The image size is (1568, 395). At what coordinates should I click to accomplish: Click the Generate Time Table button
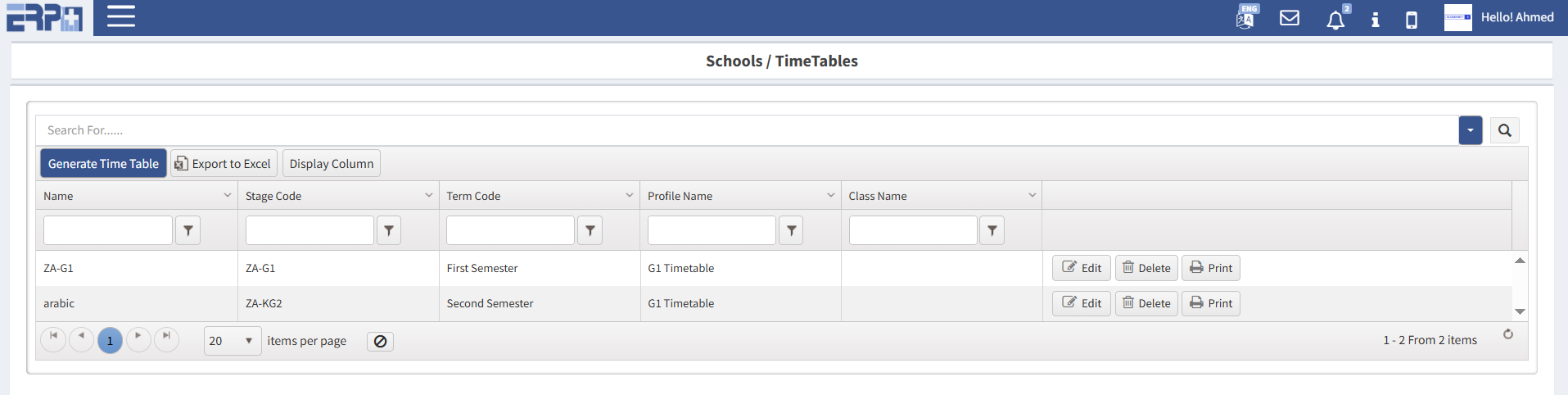103,164
